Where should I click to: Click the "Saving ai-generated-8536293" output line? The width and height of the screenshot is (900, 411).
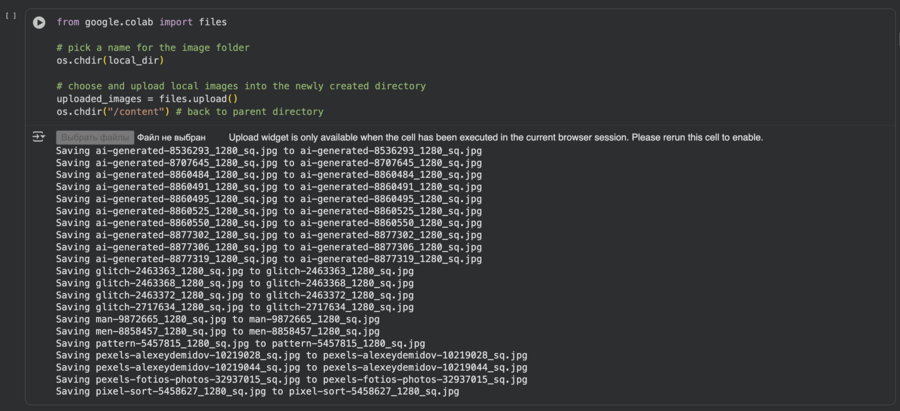click(x=268, y=150)
